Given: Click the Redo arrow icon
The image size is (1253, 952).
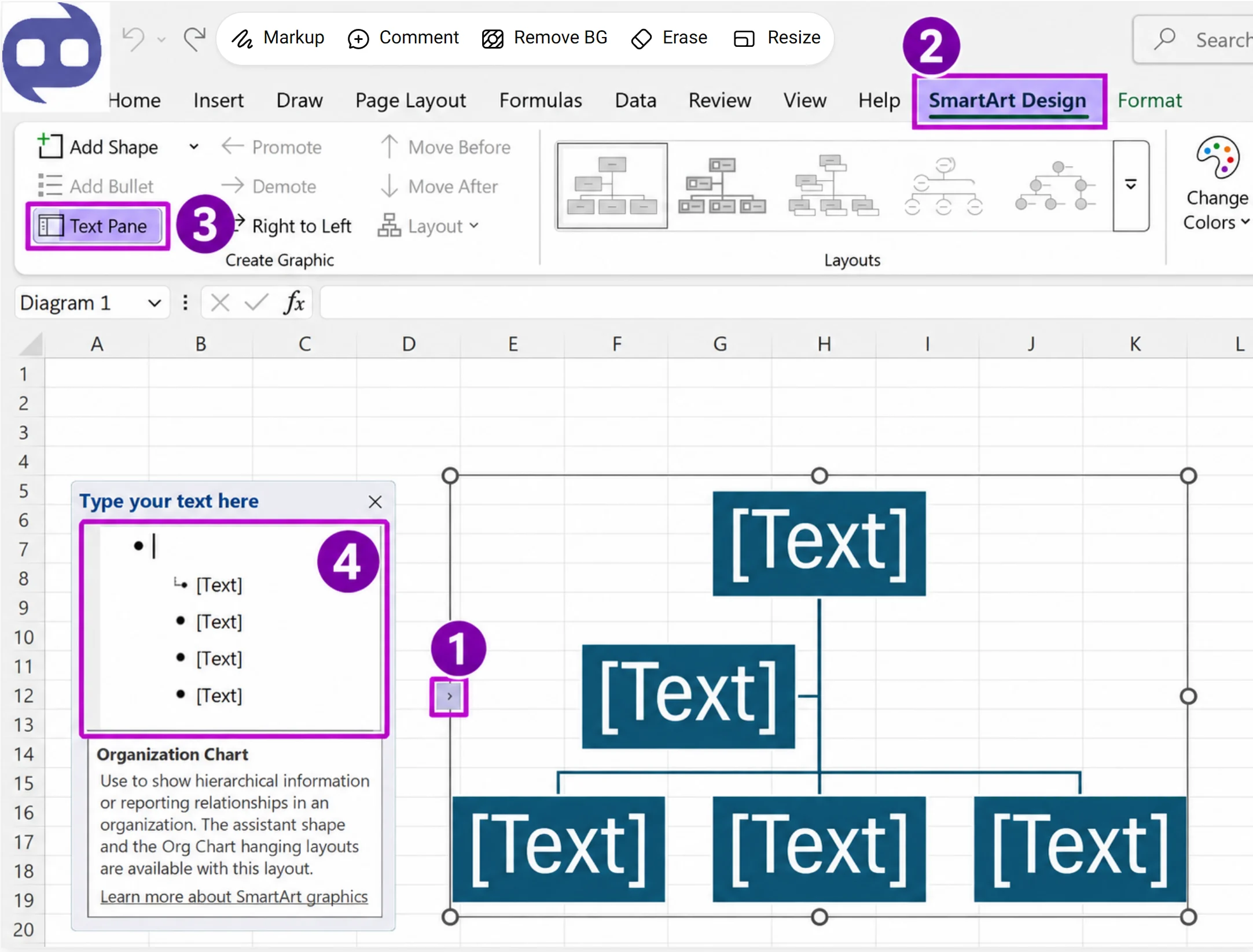Looking at the screenshot, I should [194, 39].
